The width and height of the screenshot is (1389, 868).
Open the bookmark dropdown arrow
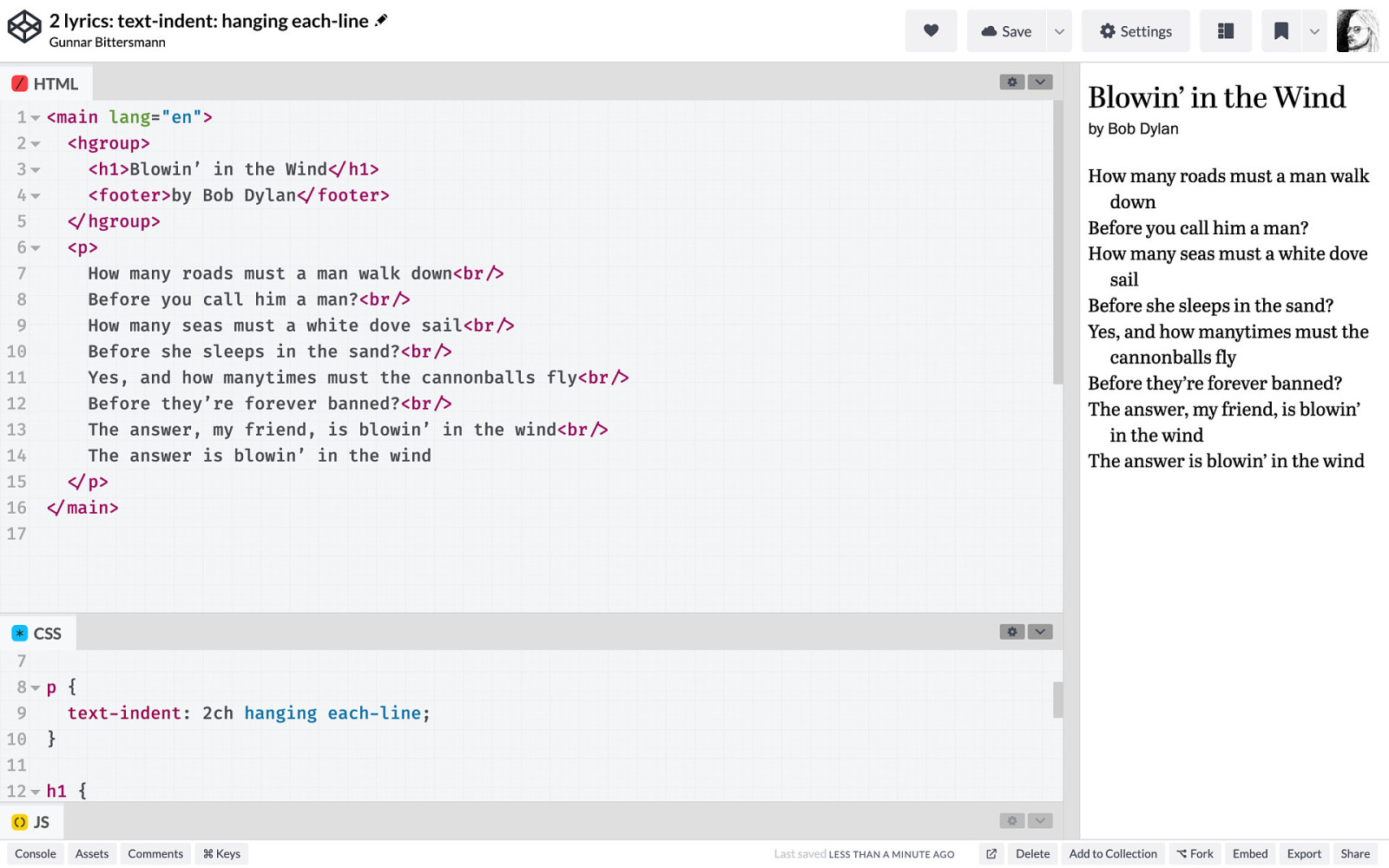(x=1314, y=31)
